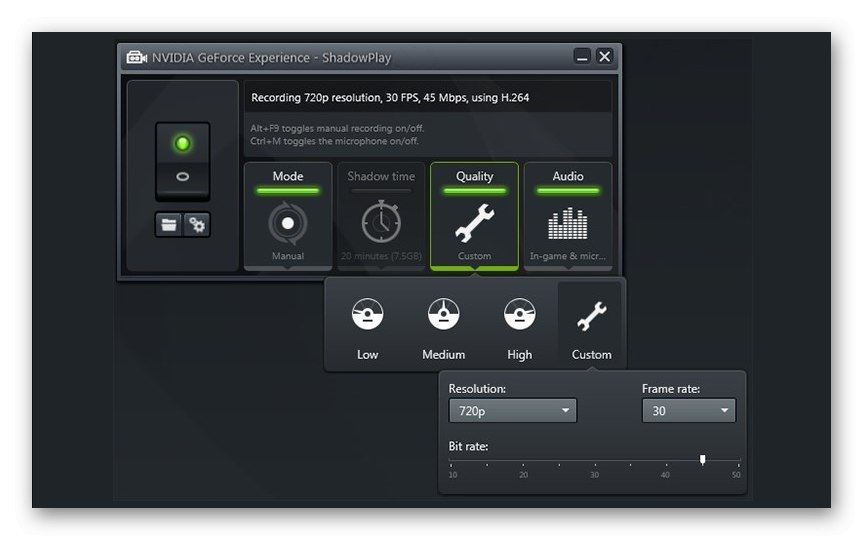Click the recording status text line

point(390,97)
